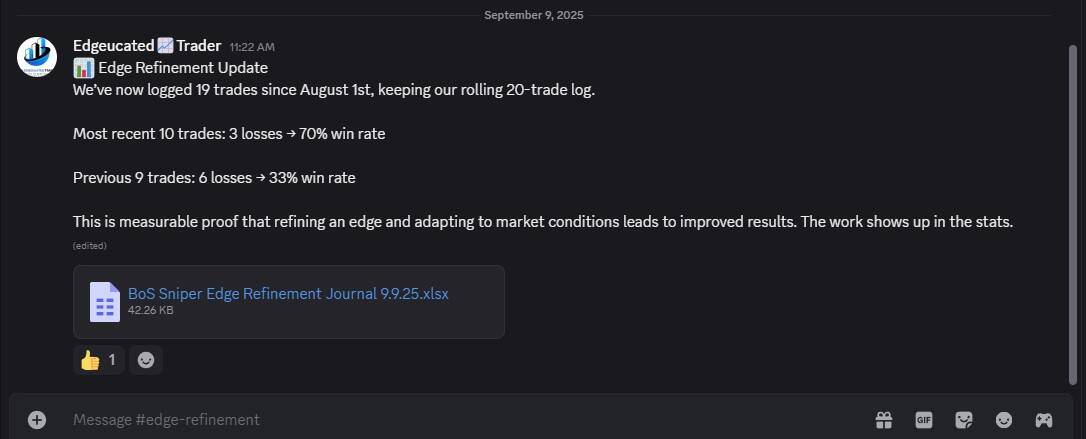
Task: Open the attachment plus button menu
Action: pos(37,420)
